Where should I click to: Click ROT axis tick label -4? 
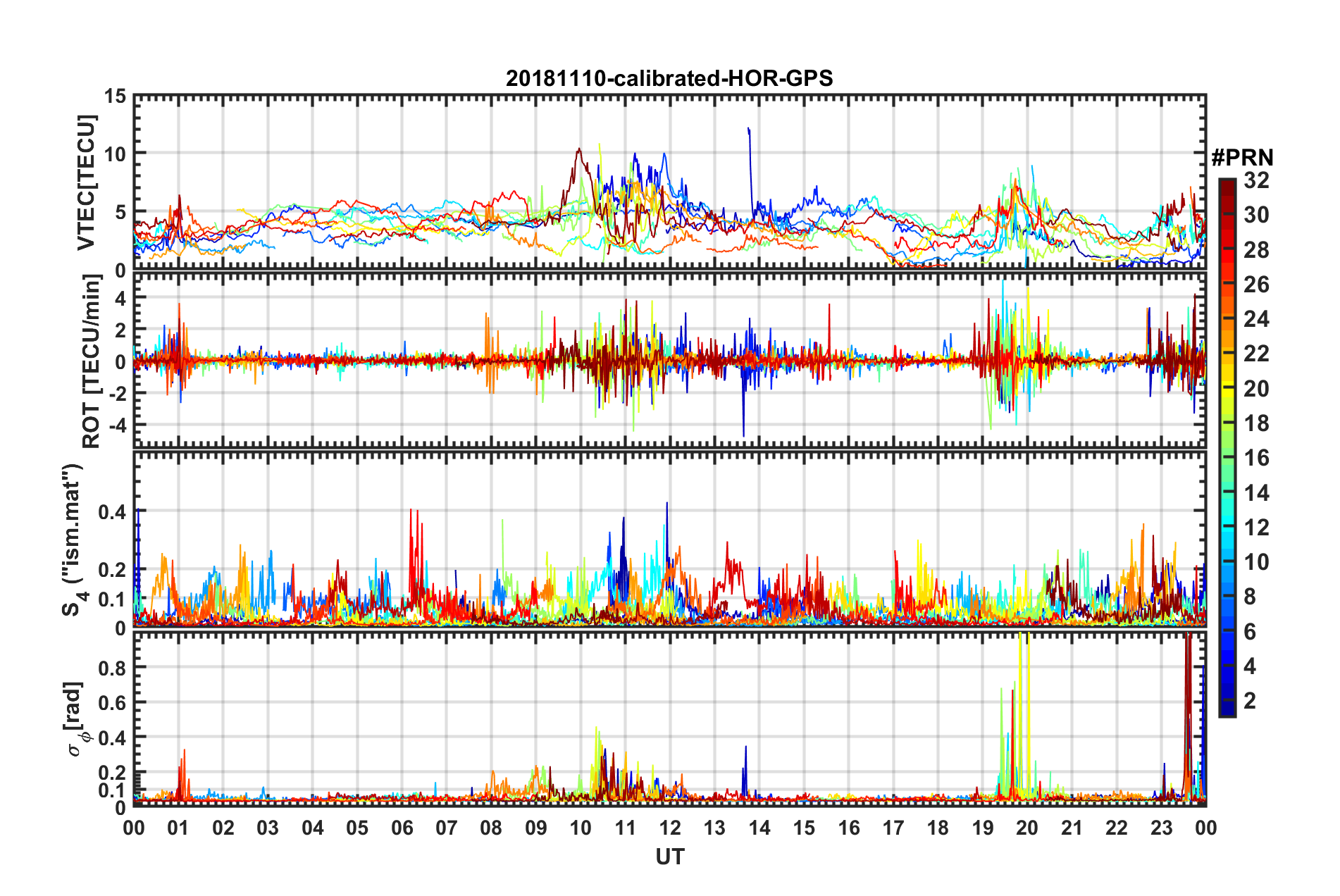pos(118,426)
